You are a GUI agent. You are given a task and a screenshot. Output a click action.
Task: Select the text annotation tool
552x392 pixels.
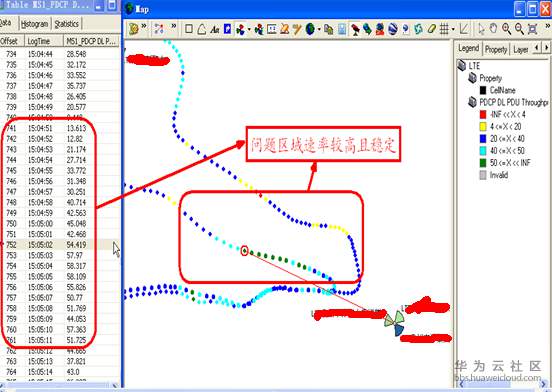215,30
